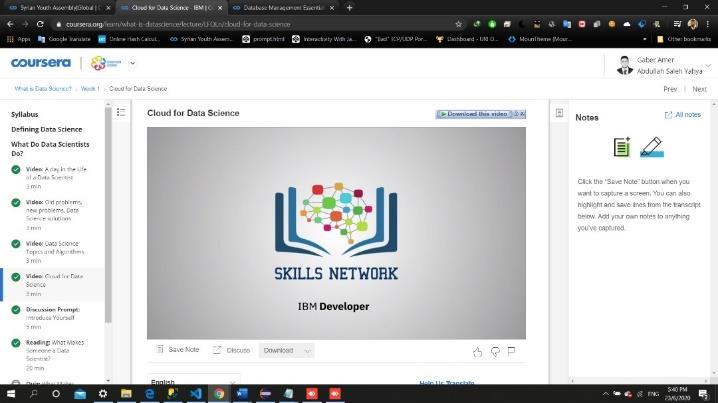Open Microsoft Edge from taskbar
Screen dimensions: 718x403
click(149, 394)
